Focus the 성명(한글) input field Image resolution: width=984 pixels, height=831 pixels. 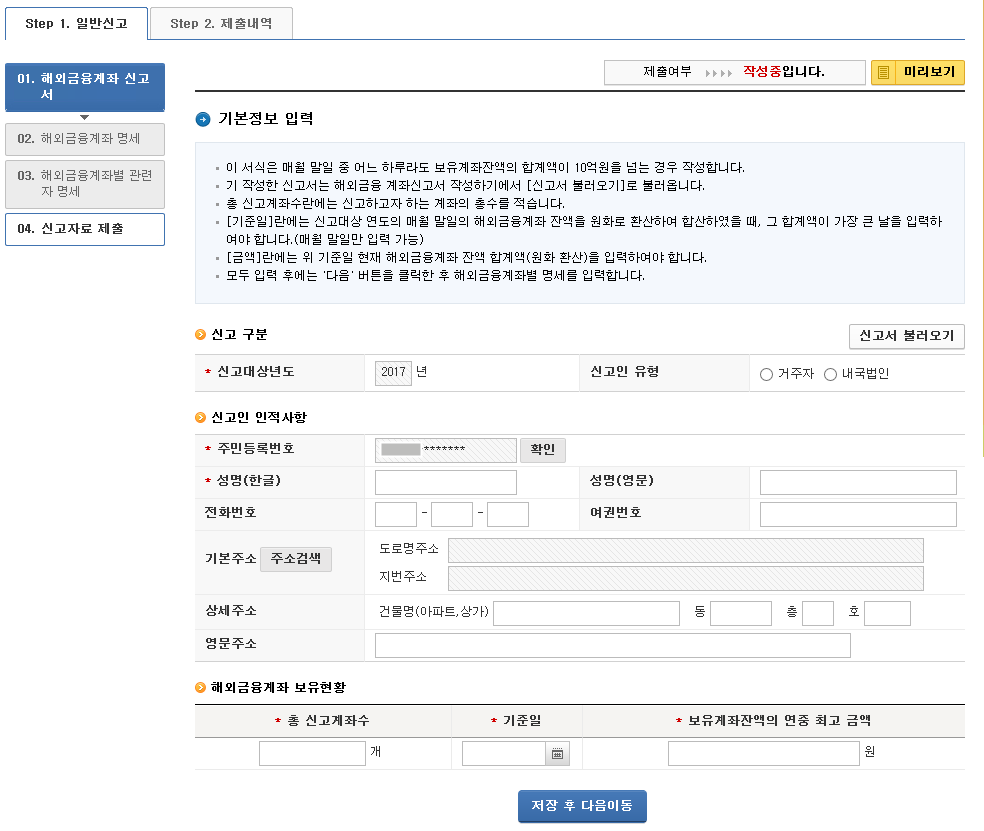(445, 483)
